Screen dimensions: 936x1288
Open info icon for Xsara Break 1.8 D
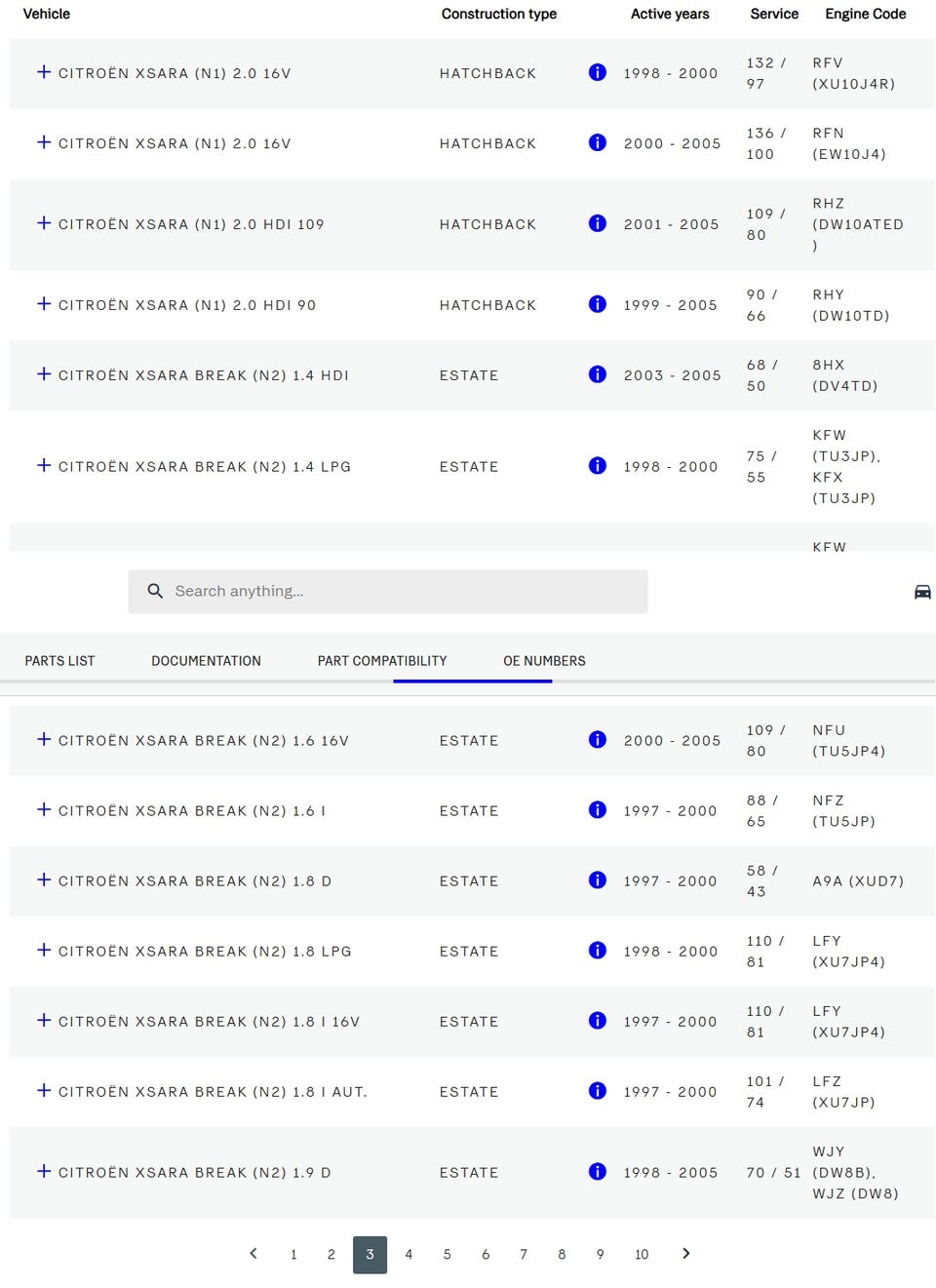[x=598, y=880]
